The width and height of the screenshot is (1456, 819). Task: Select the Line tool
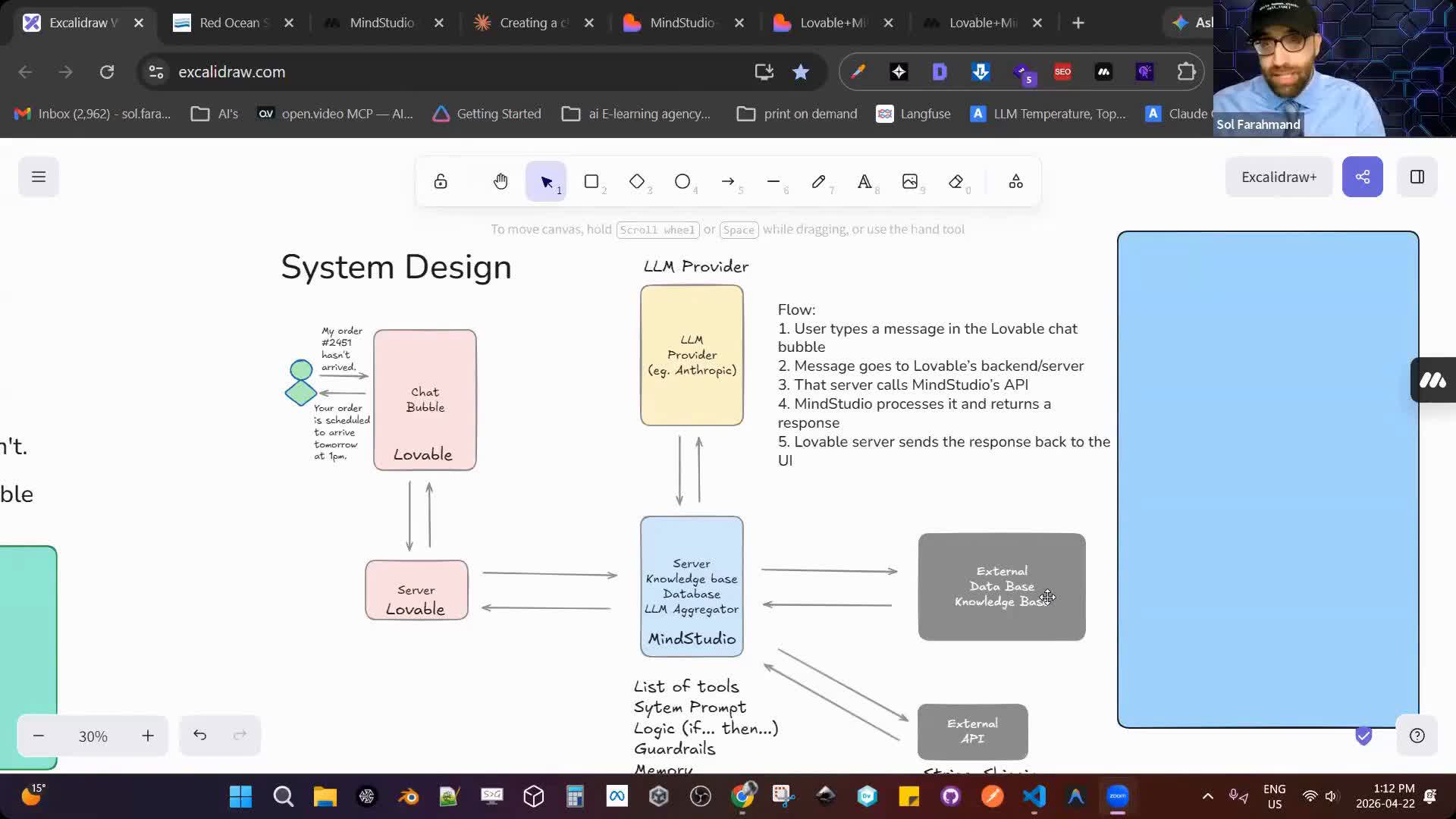point(773,181)
